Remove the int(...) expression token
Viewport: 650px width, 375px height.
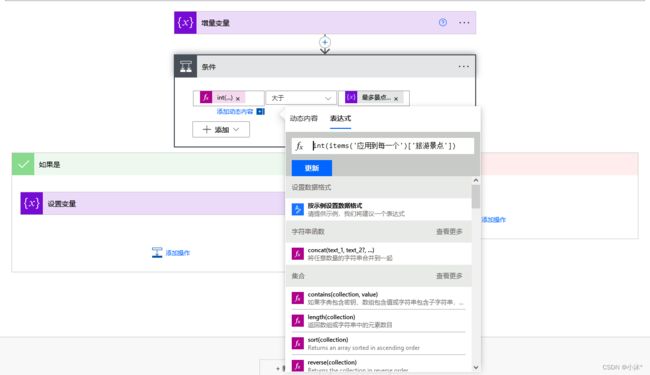pyautogui.click(x=238, y=99)
